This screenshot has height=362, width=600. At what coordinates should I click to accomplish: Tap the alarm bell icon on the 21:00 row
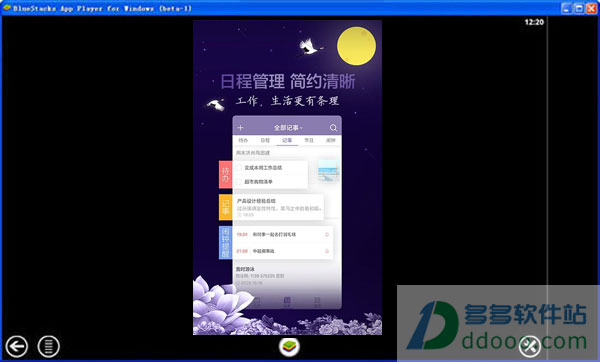tap(327, 251)
